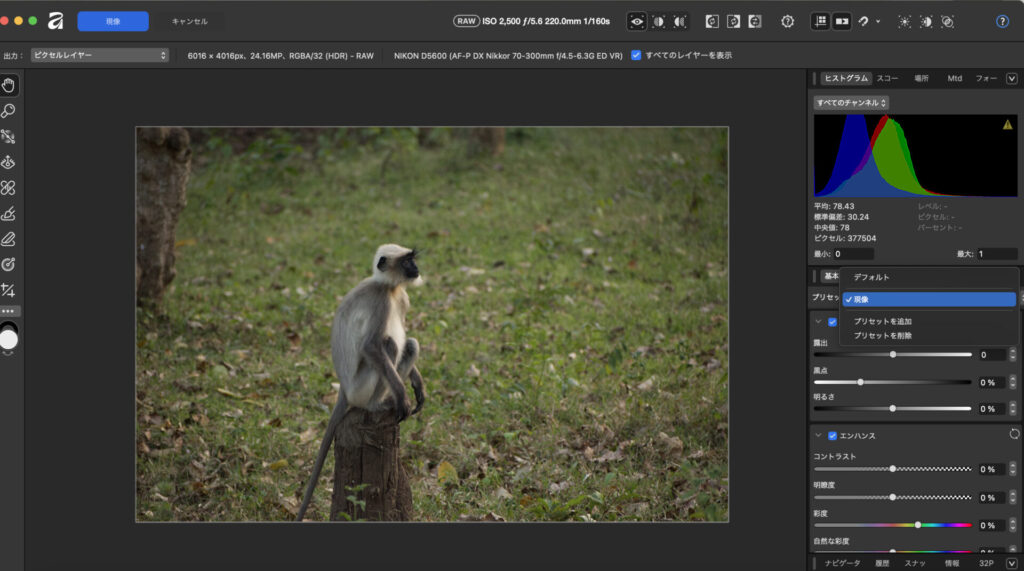This screenshot has width=1024, height=571.
Task: Open the Help question mark icon
Action: [1002, 21]
